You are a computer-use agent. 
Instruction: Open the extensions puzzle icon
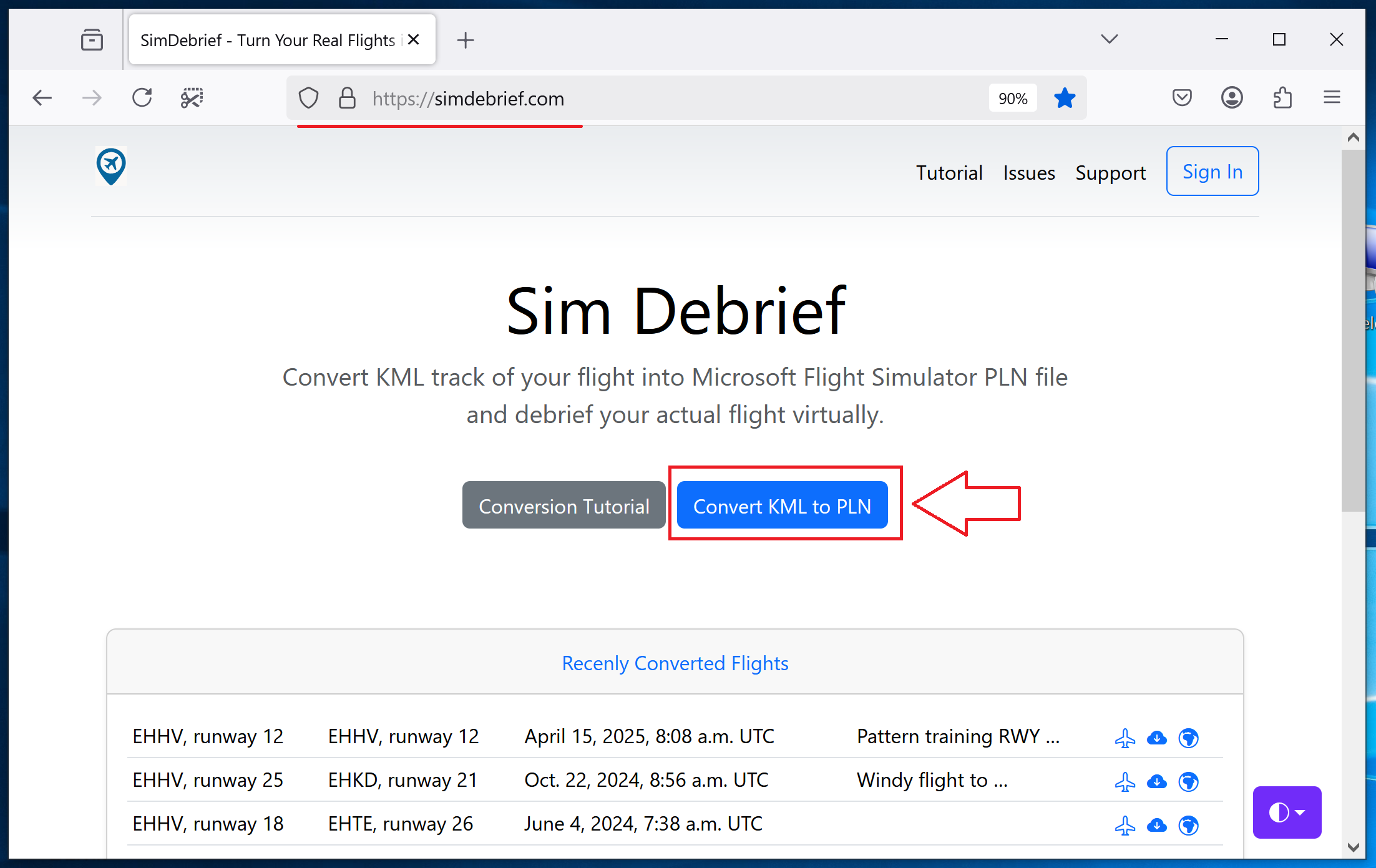tap(1282, 98)
